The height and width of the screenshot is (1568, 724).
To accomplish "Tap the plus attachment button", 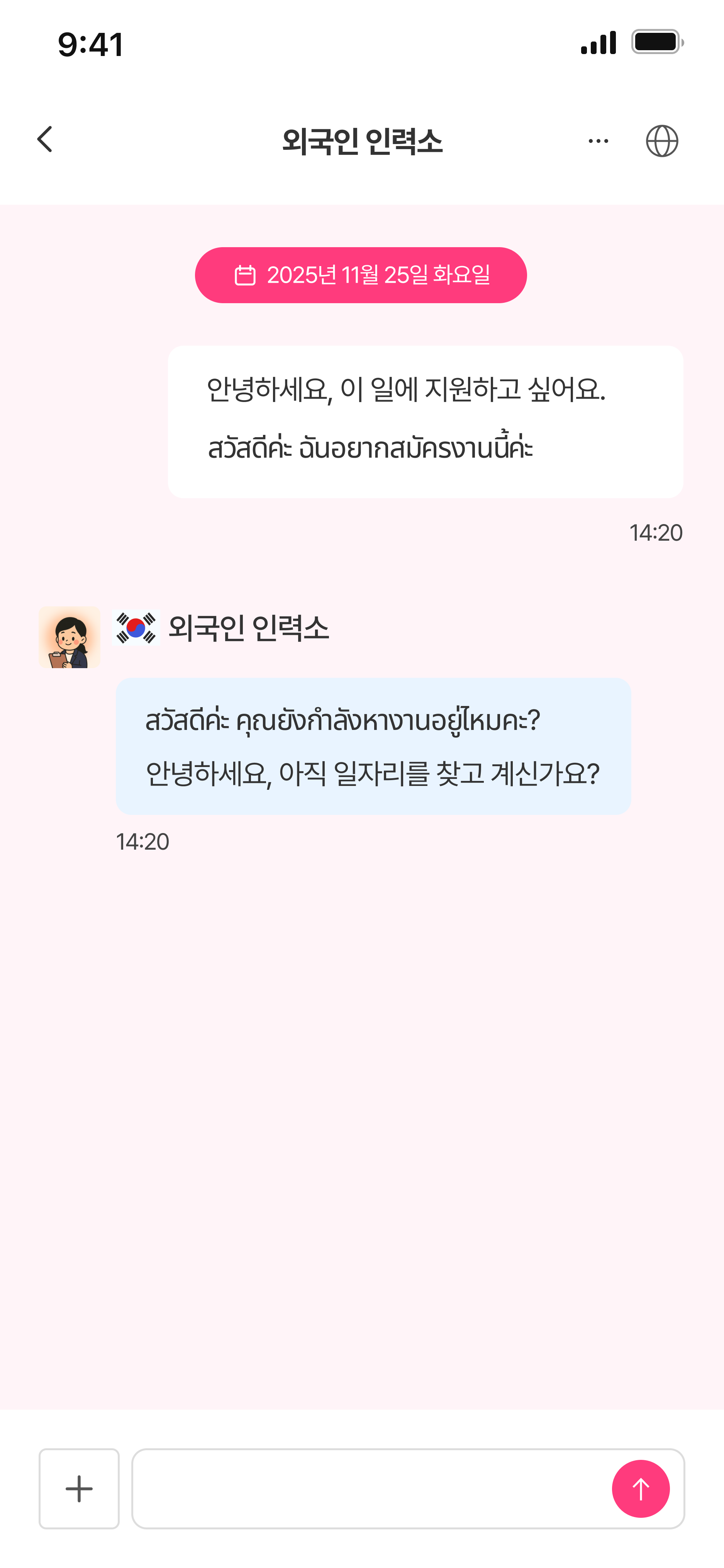I will click(79, 1488).
